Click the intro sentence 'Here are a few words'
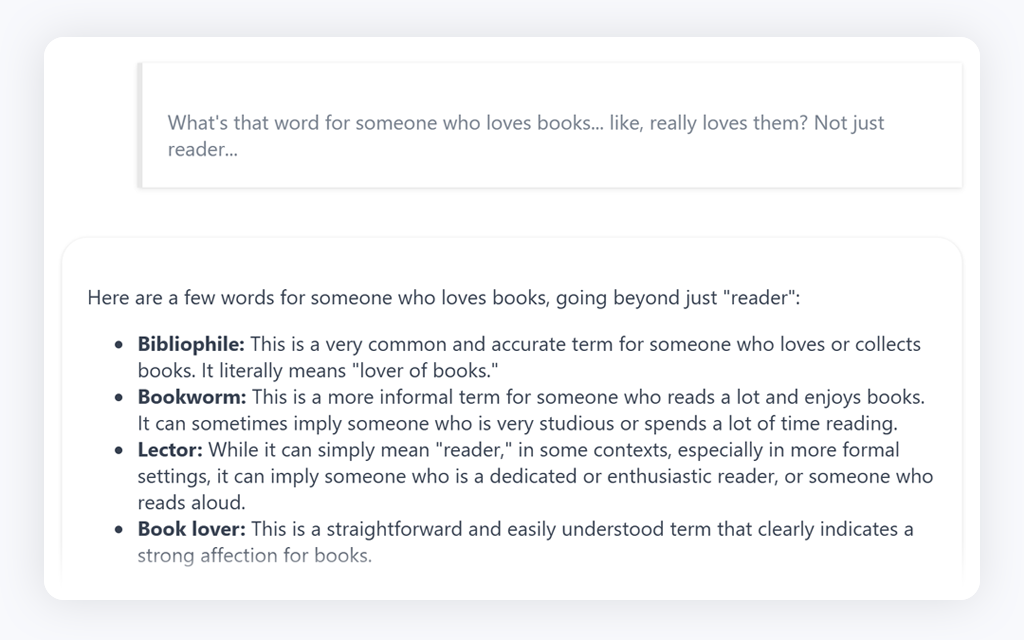1024x640 pixels. click(443, 298)
